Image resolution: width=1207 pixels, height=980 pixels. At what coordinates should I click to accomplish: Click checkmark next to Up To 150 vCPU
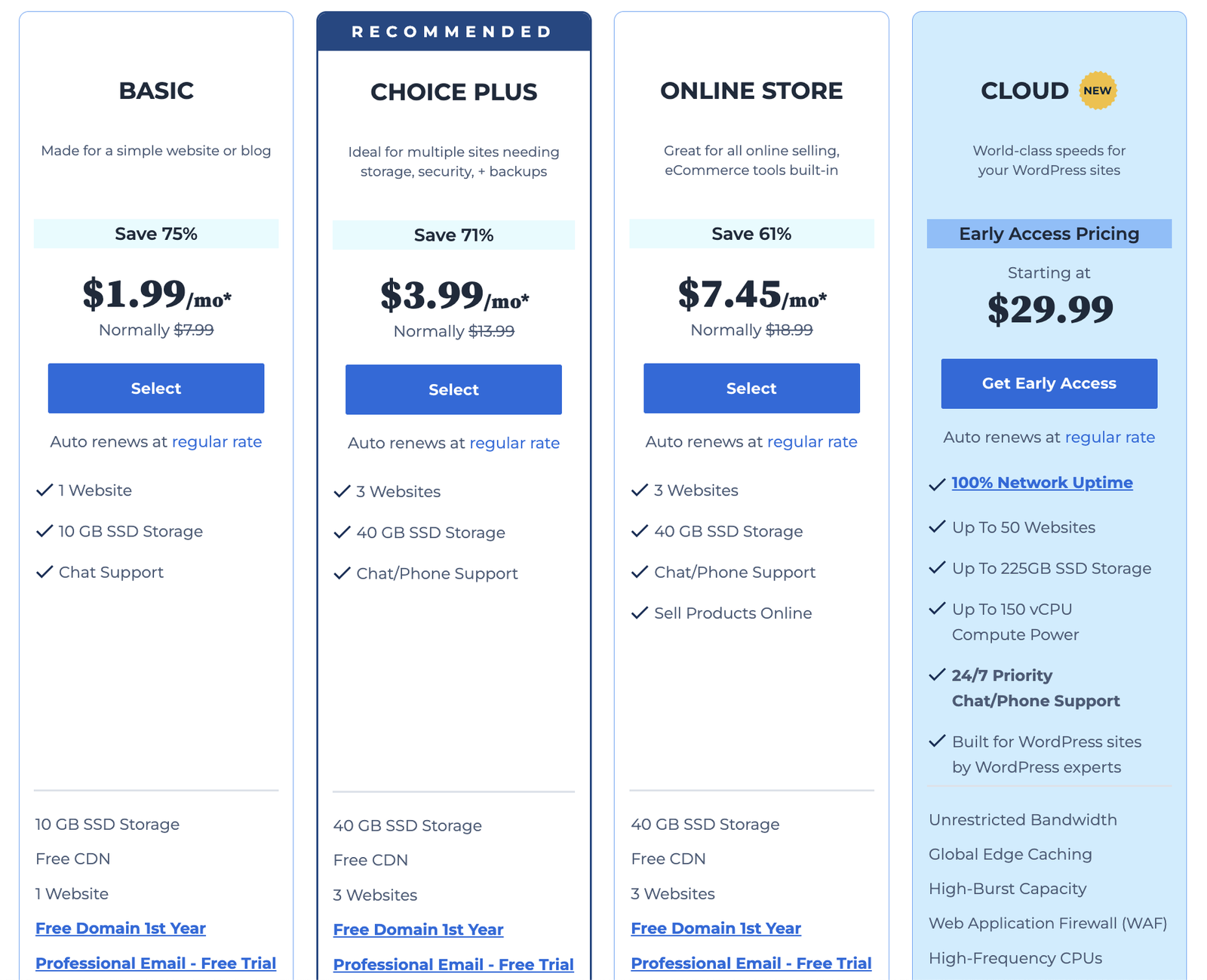(937, 608)
